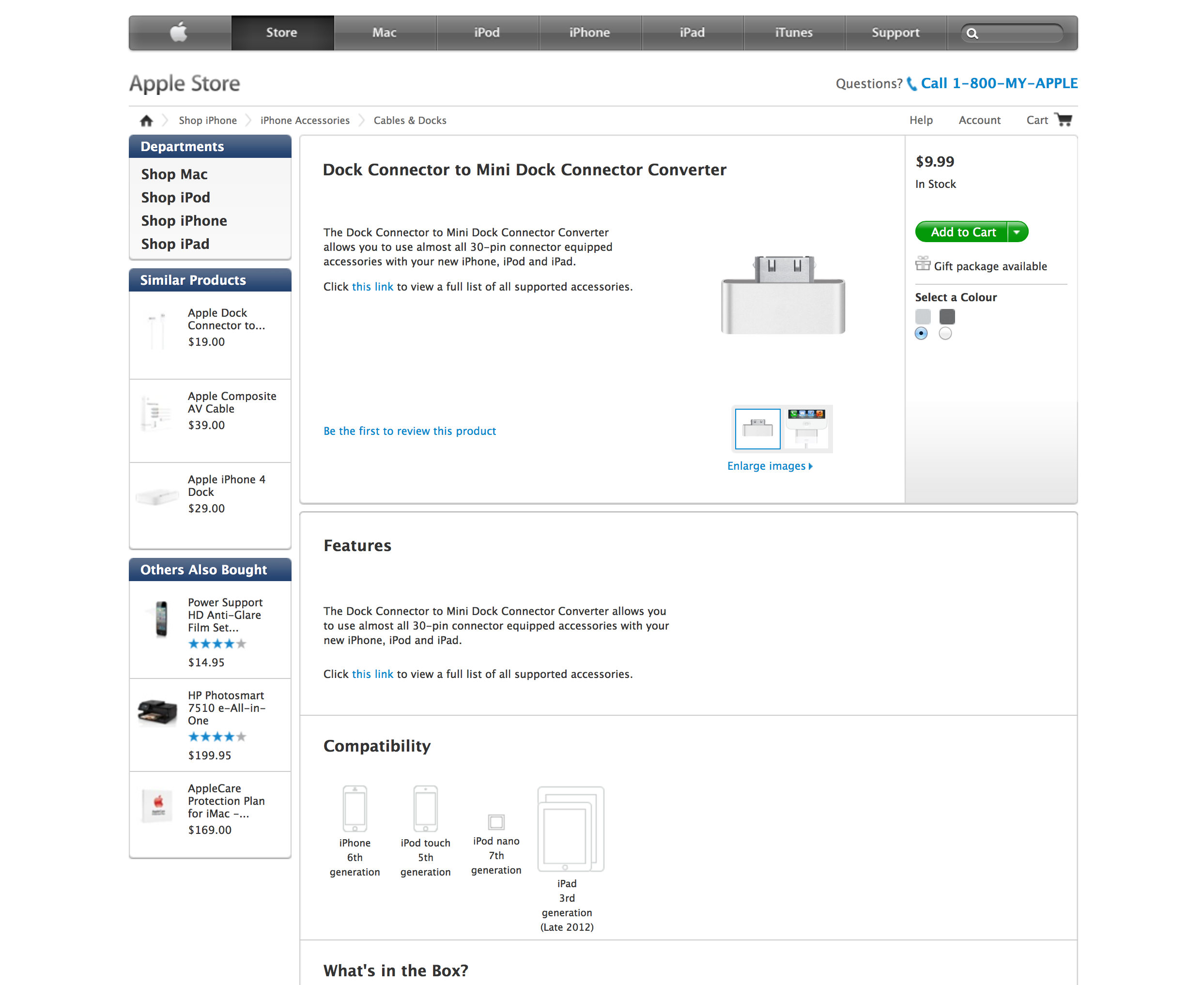The image size is (1204, 985).
Task: Choose the dark grey colour swatch
Action: click(947, 317)
